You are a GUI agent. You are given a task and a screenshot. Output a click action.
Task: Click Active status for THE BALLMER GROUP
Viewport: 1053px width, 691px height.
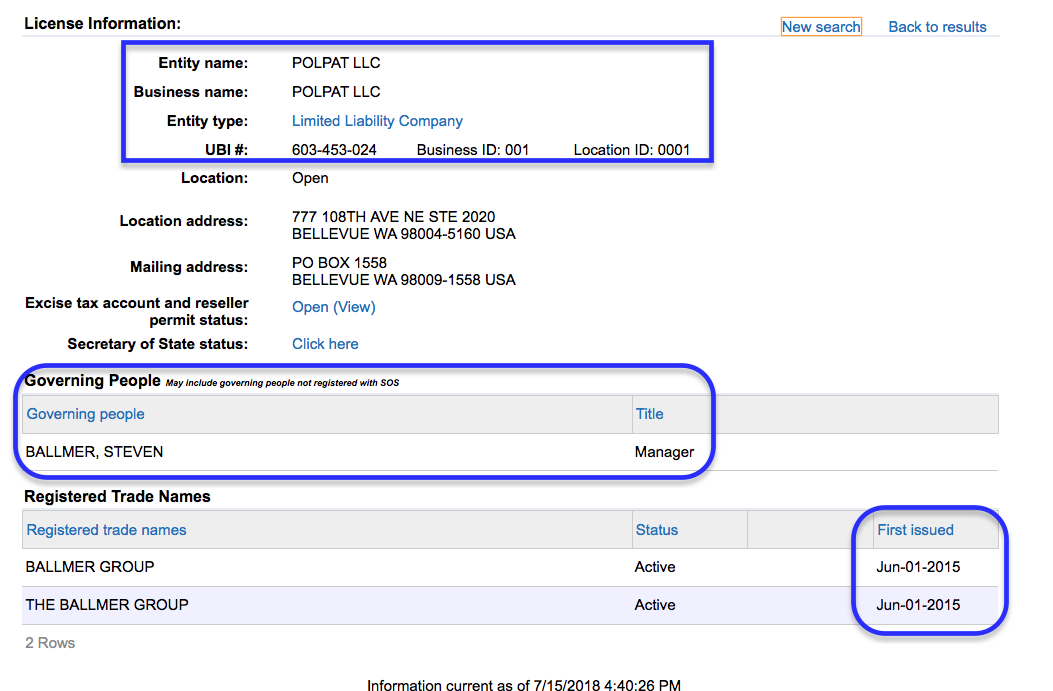[655, 605]
